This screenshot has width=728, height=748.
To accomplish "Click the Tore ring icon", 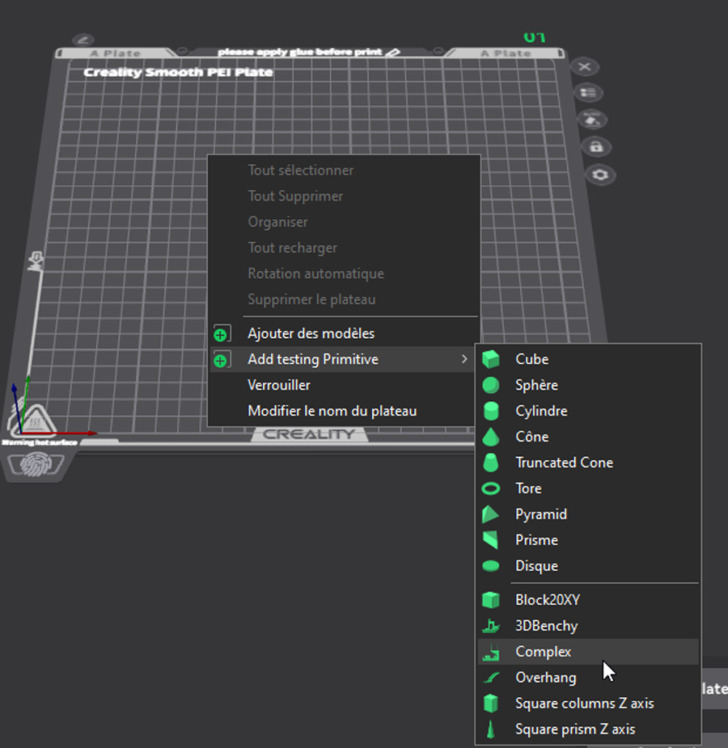I will (490, 488).
